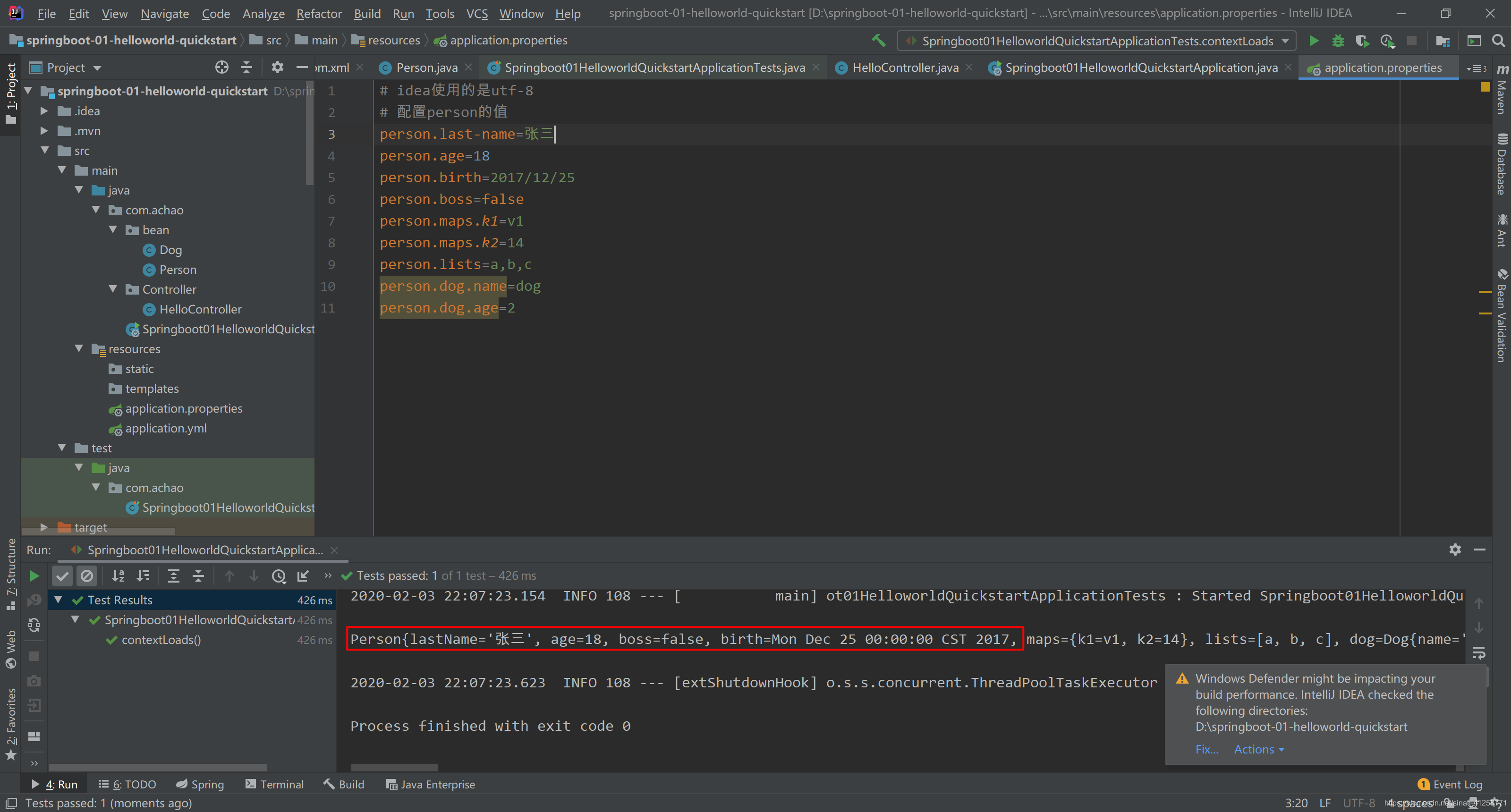Open the Terminal tool window button
This screenshot has width=1511, height=812.
(x=274, y=785)
